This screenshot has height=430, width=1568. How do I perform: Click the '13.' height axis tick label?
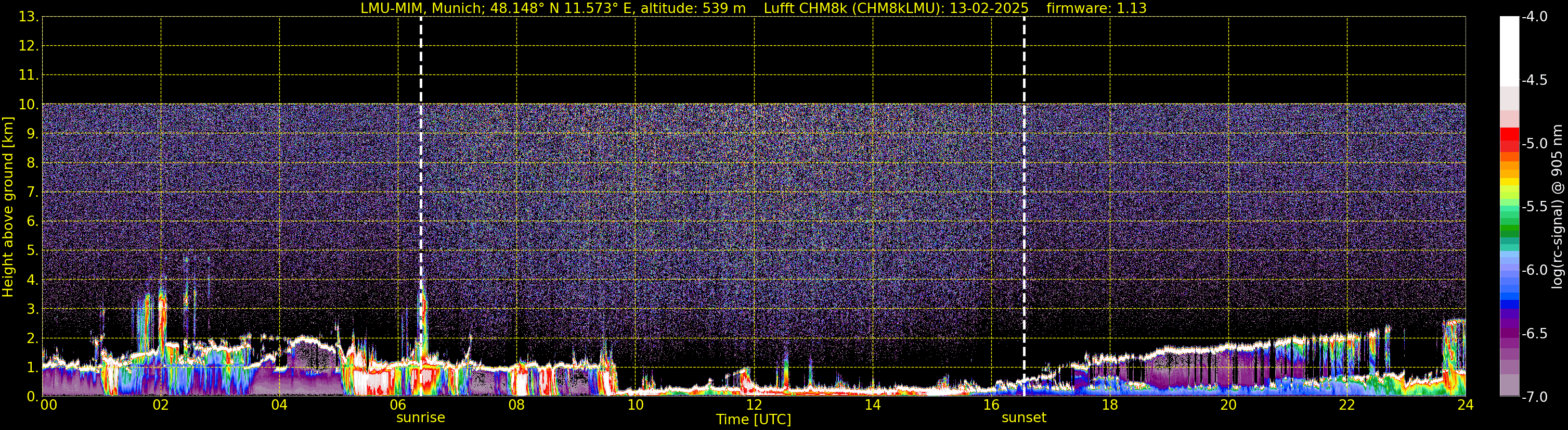coord(29,17)
